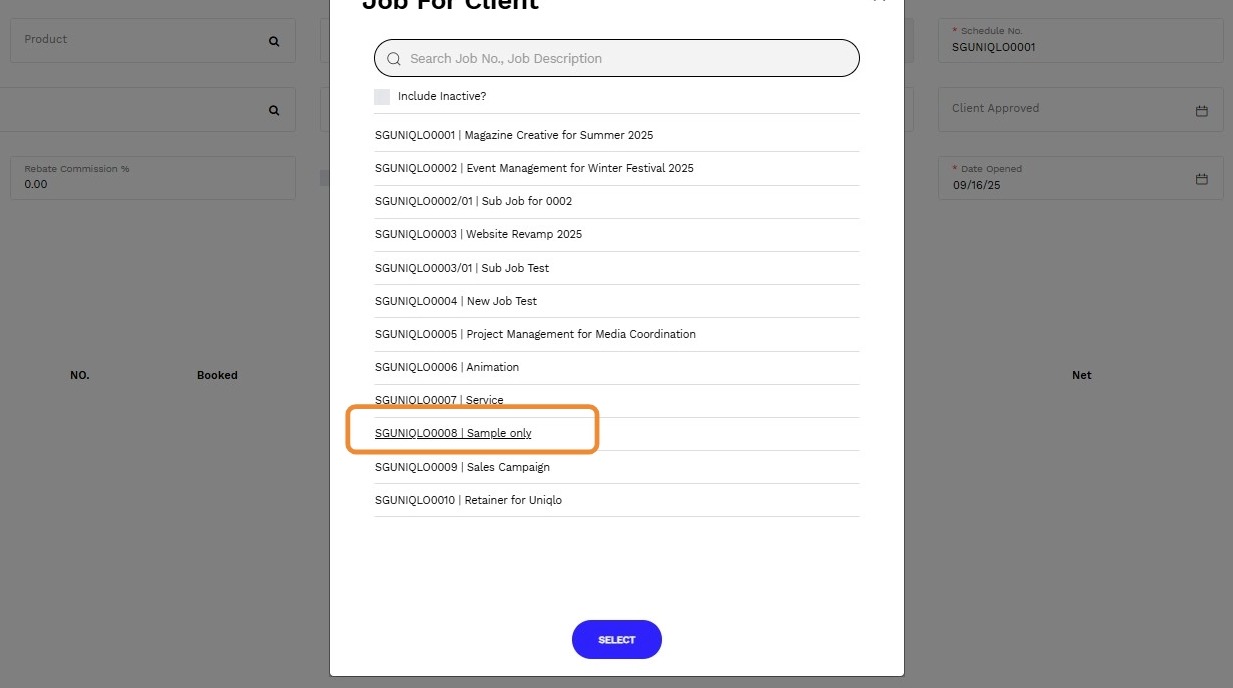Click the Product field search icon
Image resolution: width=1233 pixels, height=688 pixels.
pos(274,42)
